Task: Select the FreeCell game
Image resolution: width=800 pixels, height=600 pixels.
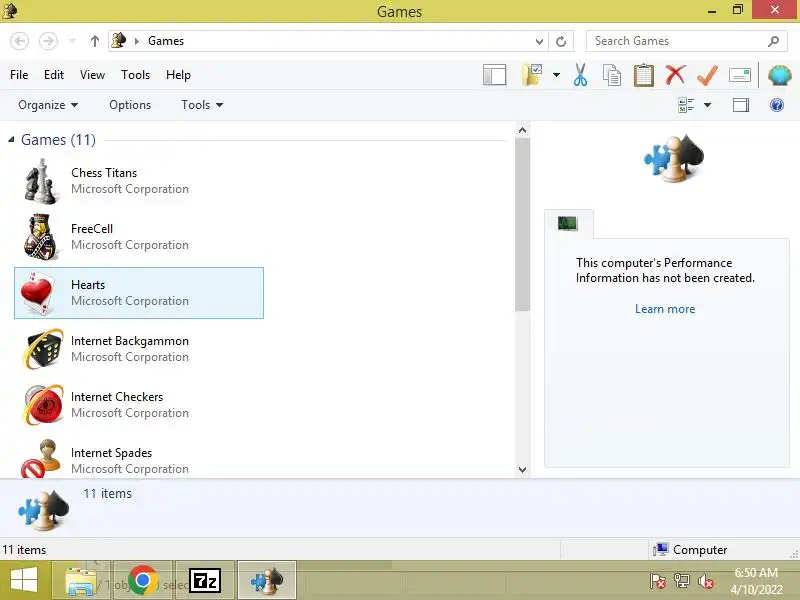Action: coord(139,237)
